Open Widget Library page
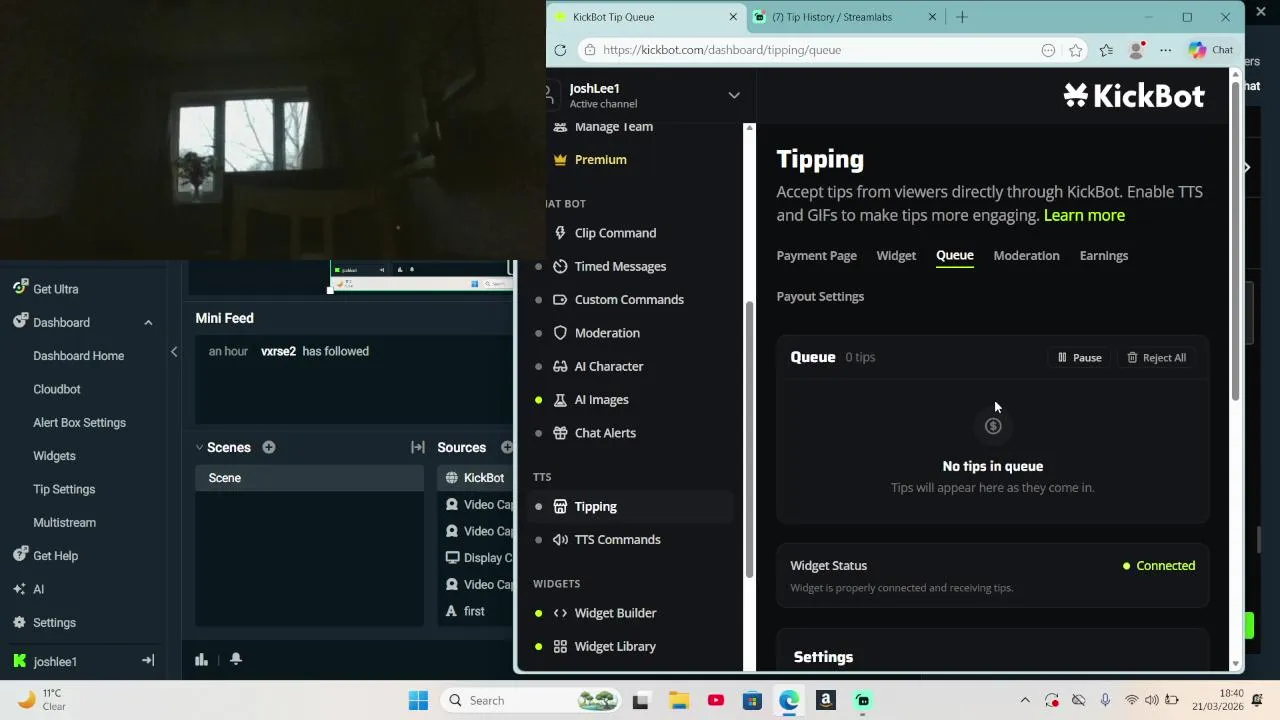 615,646
